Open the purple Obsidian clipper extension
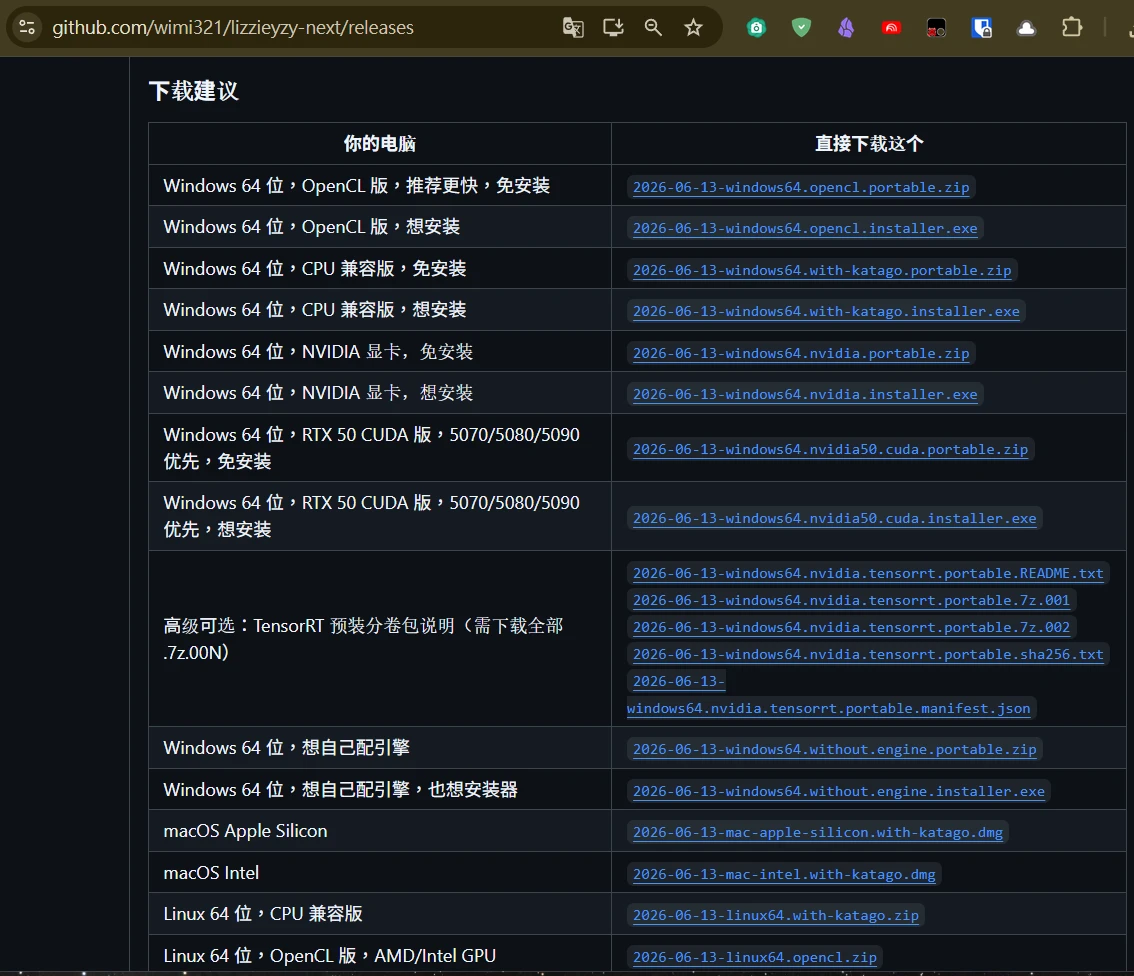 (x=846, y=28)
